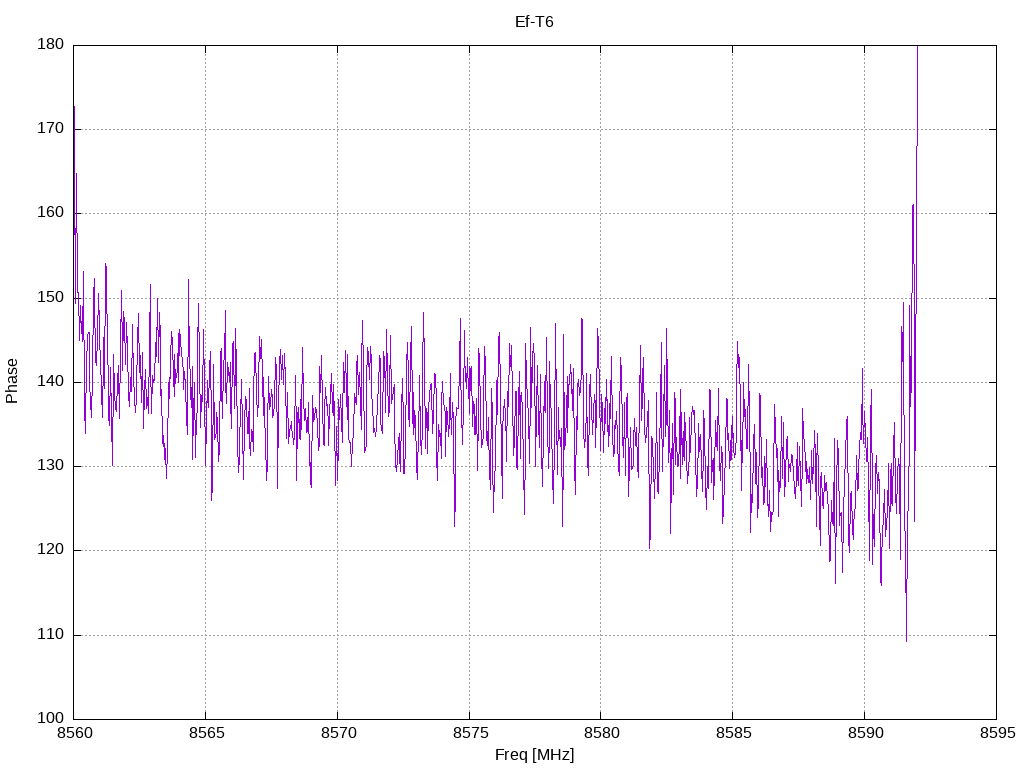Click the Freq [MHz] x-axis label
1024x768 pixels.
[x=534, y=754]
